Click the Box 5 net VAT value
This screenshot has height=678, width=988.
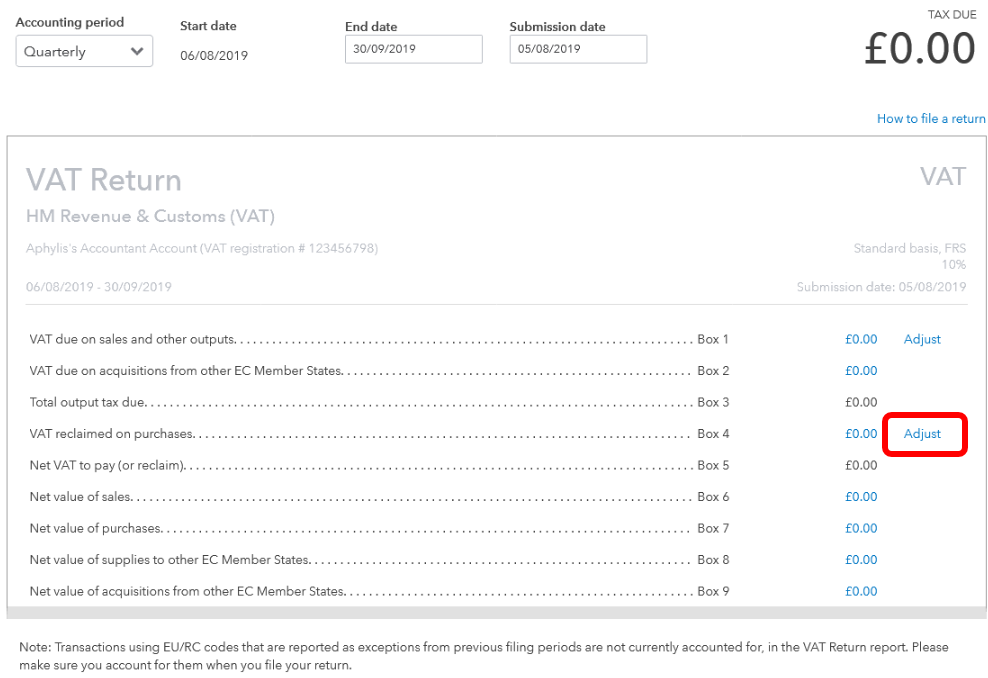(x=860, y=465)
